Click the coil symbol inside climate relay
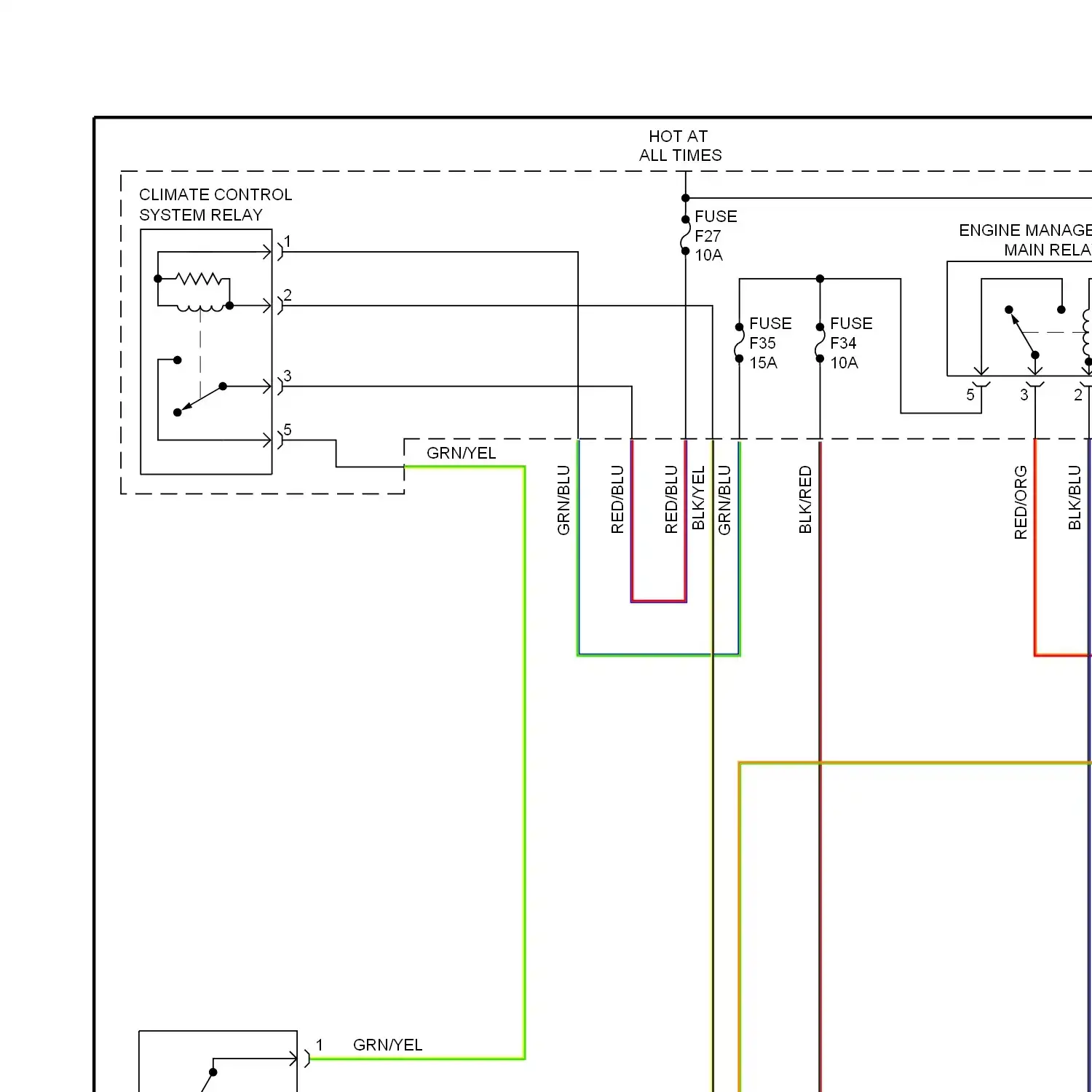The height and width of the screenshot is (1092, 1092). [200, 308]
